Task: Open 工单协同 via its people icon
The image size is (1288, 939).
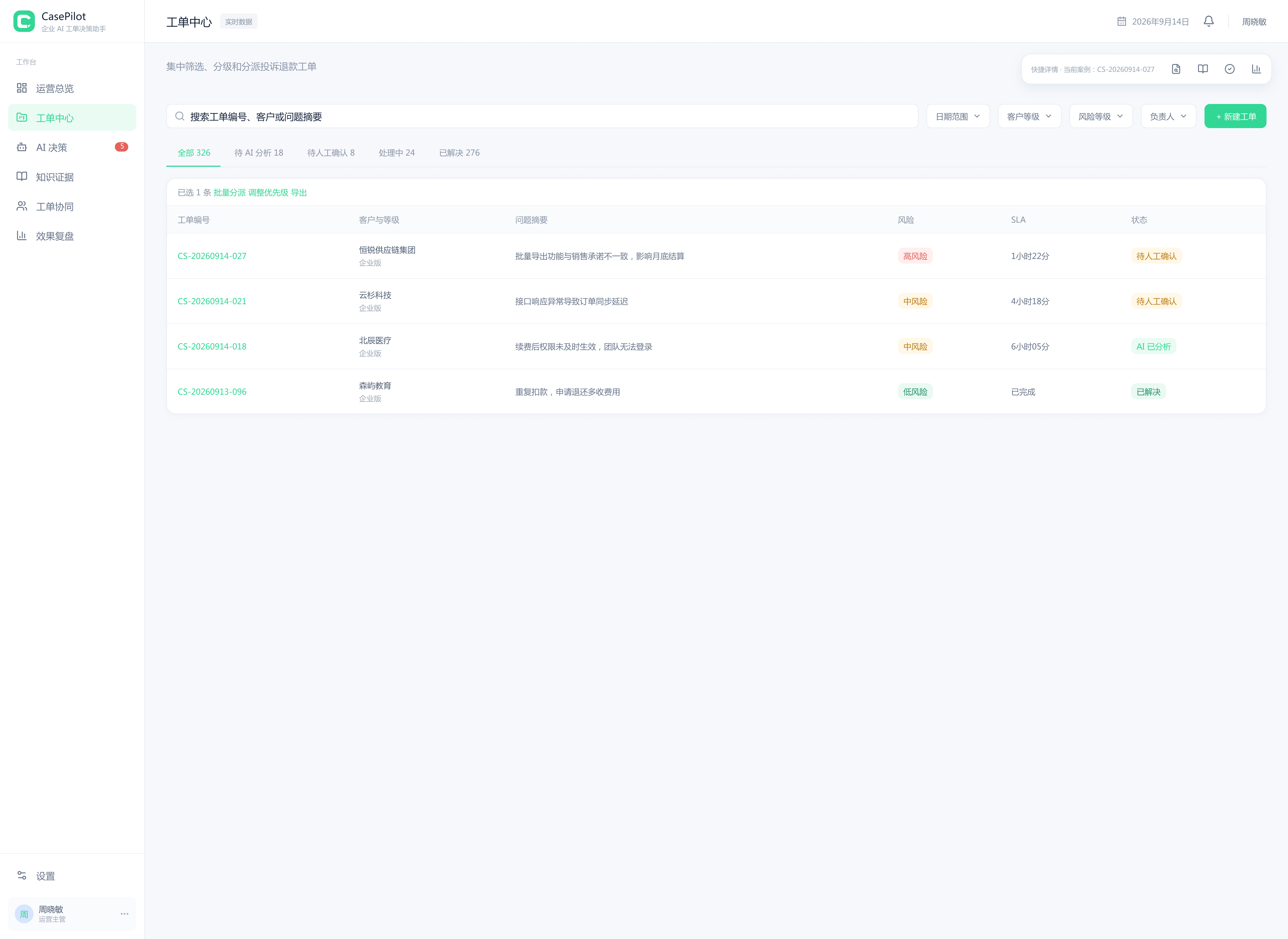Action: [x=22, y=206]
